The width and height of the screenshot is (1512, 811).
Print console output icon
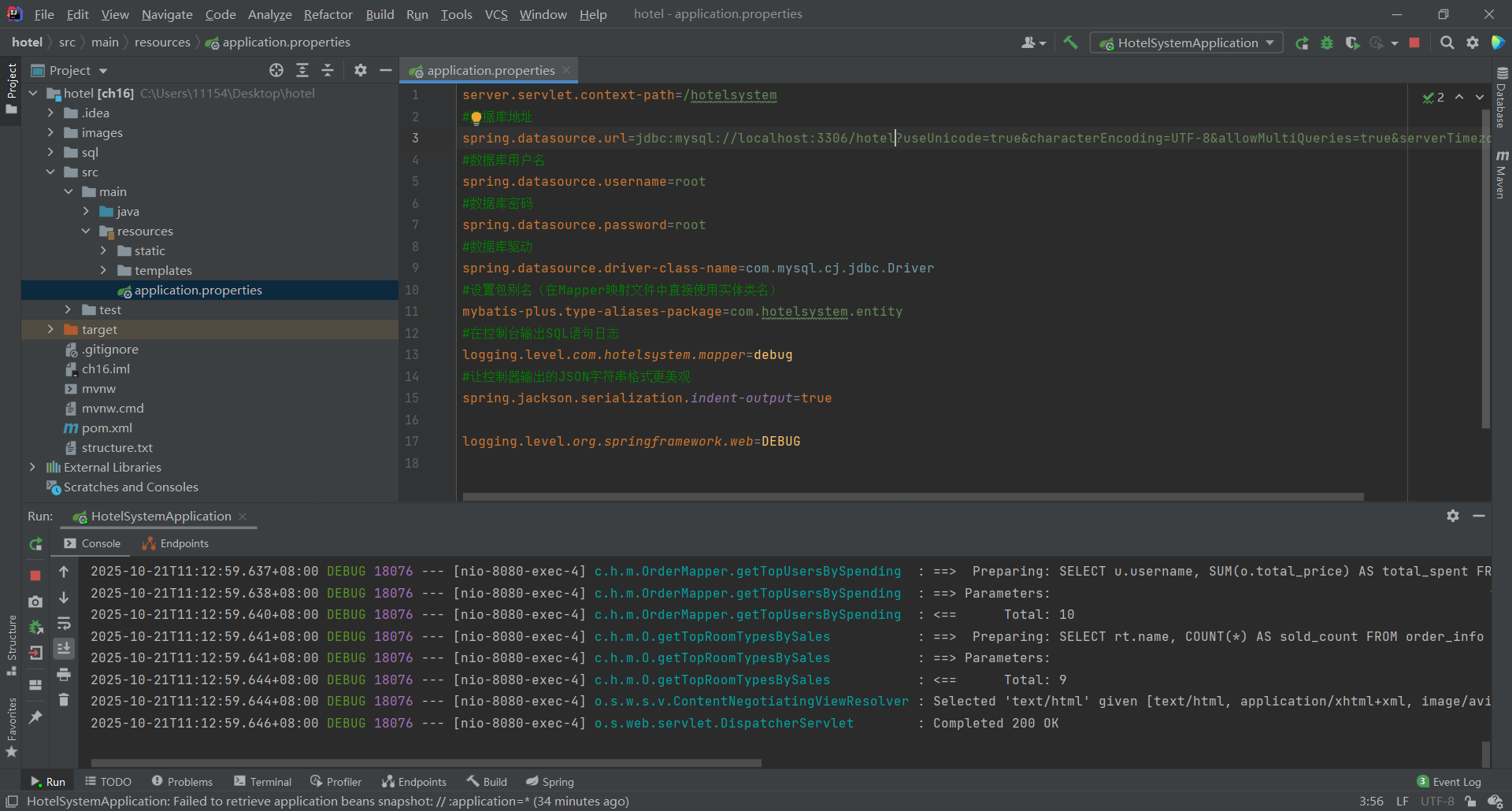(x=64, y=674)
